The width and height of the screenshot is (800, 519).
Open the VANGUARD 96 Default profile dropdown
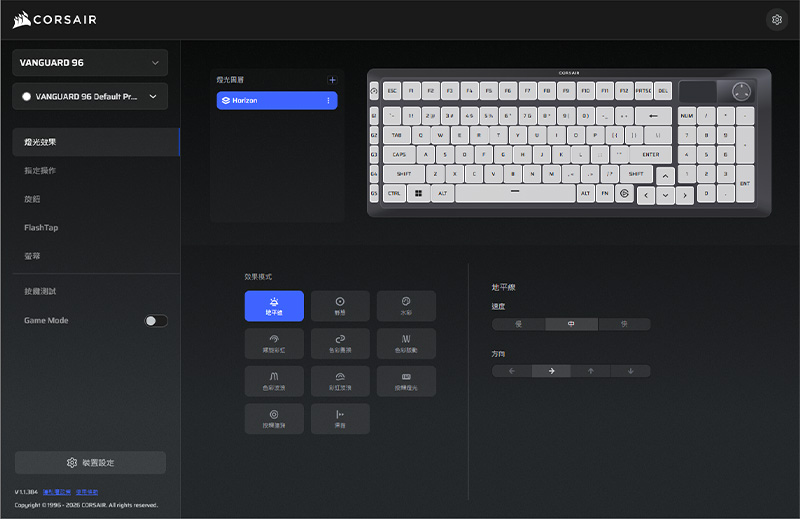[90, 97]
